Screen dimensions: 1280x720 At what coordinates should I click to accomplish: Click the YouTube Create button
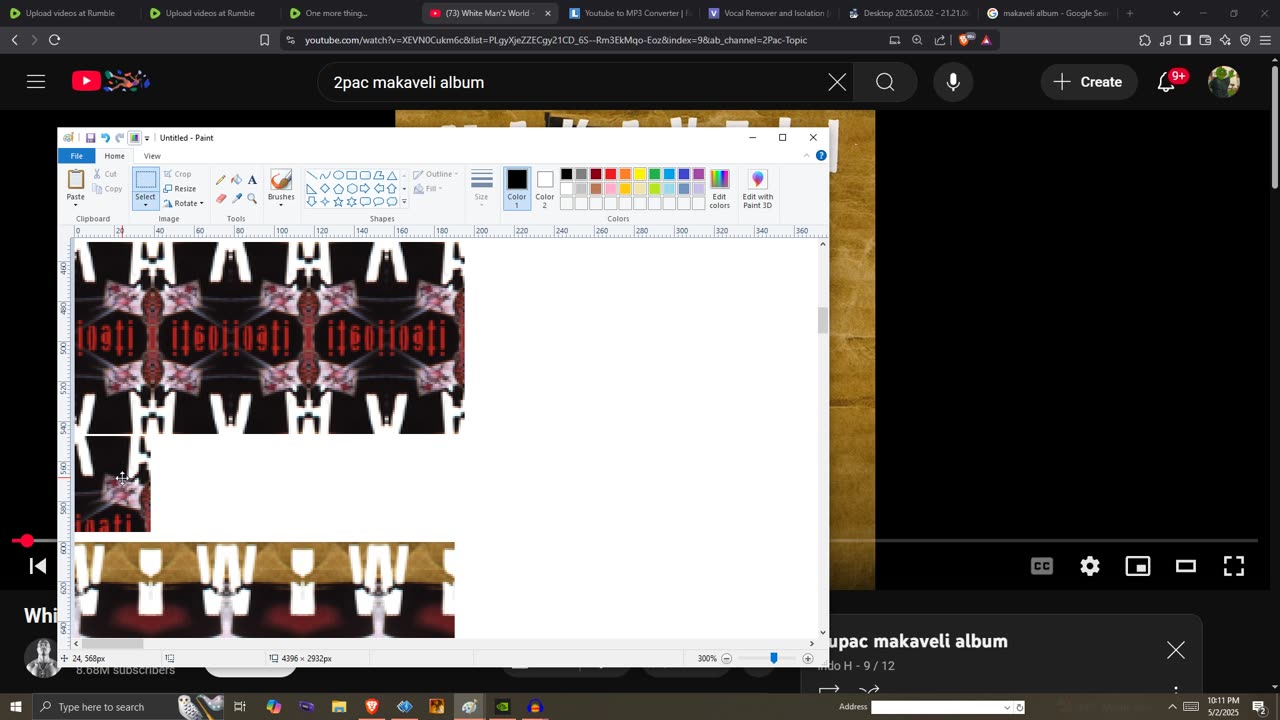(1088, 82)
